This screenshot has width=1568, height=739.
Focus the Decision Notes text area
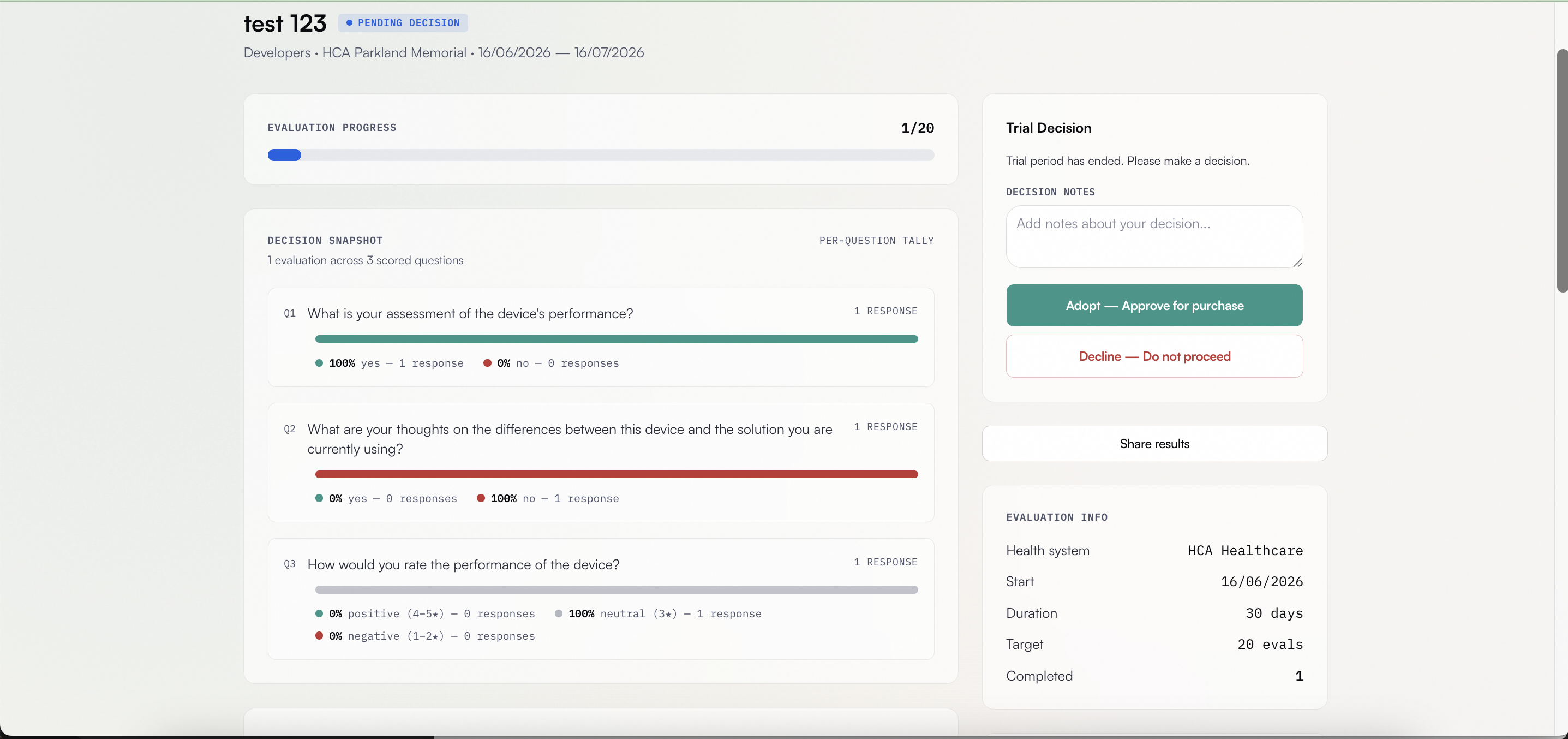[x=1154, y=236]
